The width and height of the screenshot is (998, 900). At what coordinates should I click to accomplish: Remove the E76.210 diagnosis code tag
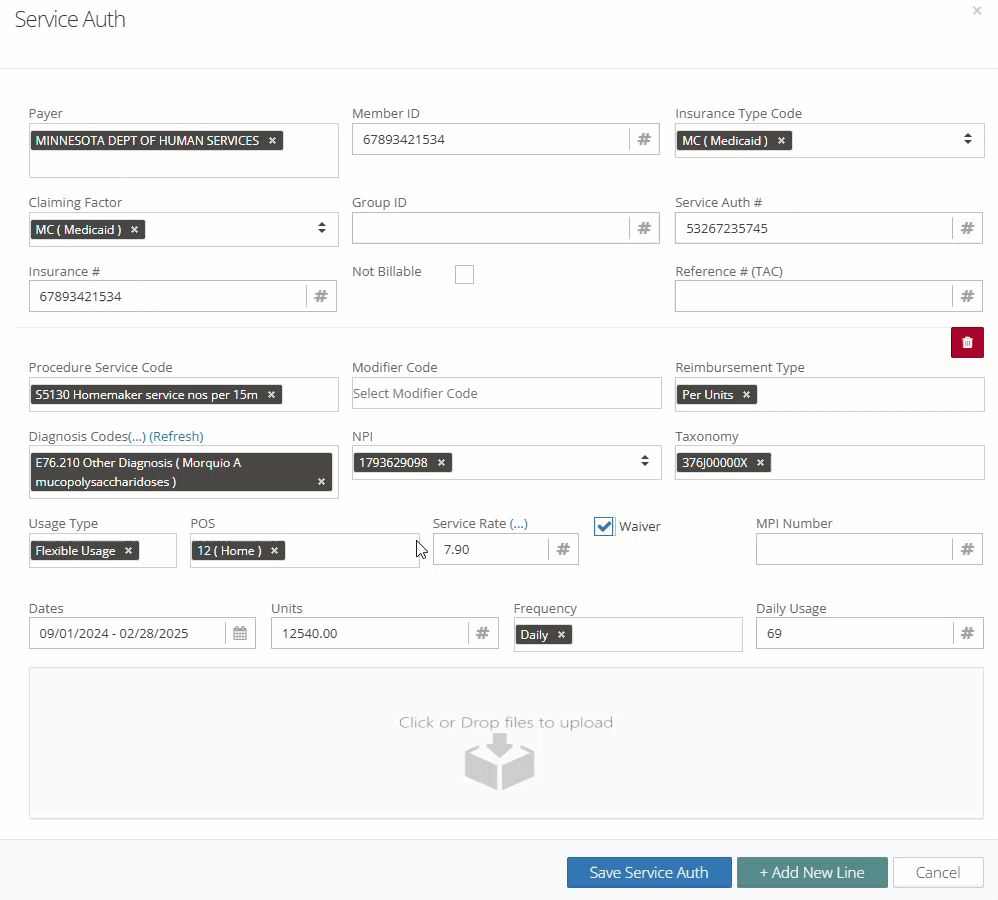pyautogui.click(x=321, y=482)
